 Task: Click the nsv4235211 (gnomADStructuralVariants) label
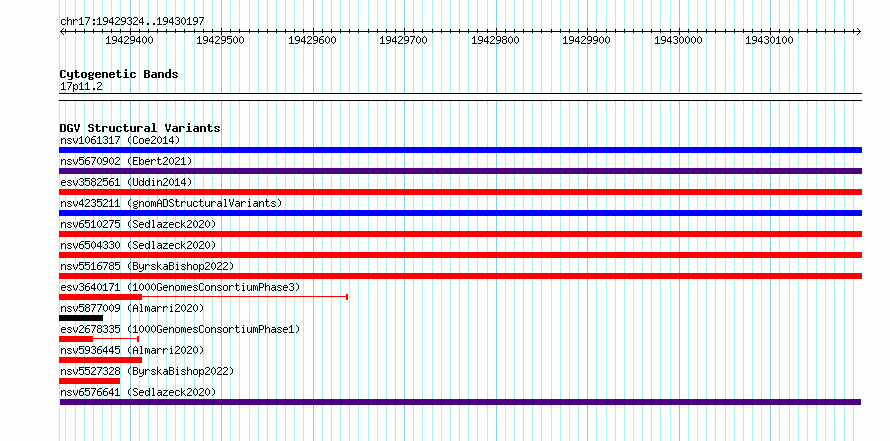point(171,203)
